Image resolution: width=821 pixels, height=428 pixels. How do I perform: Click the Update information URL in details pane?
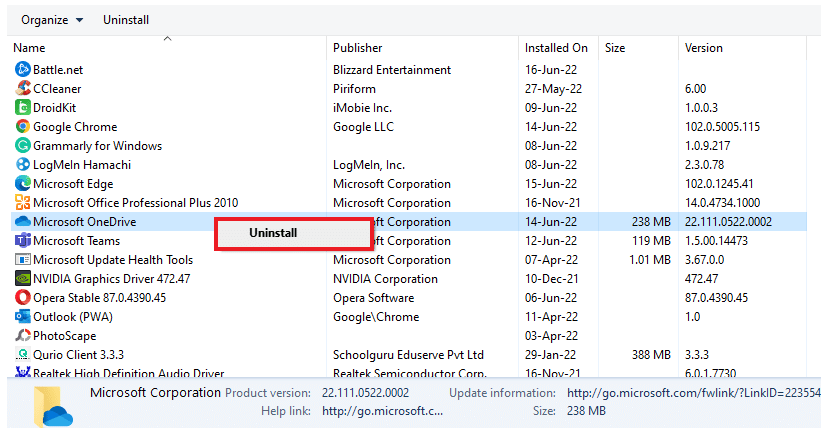coord(693,393)
